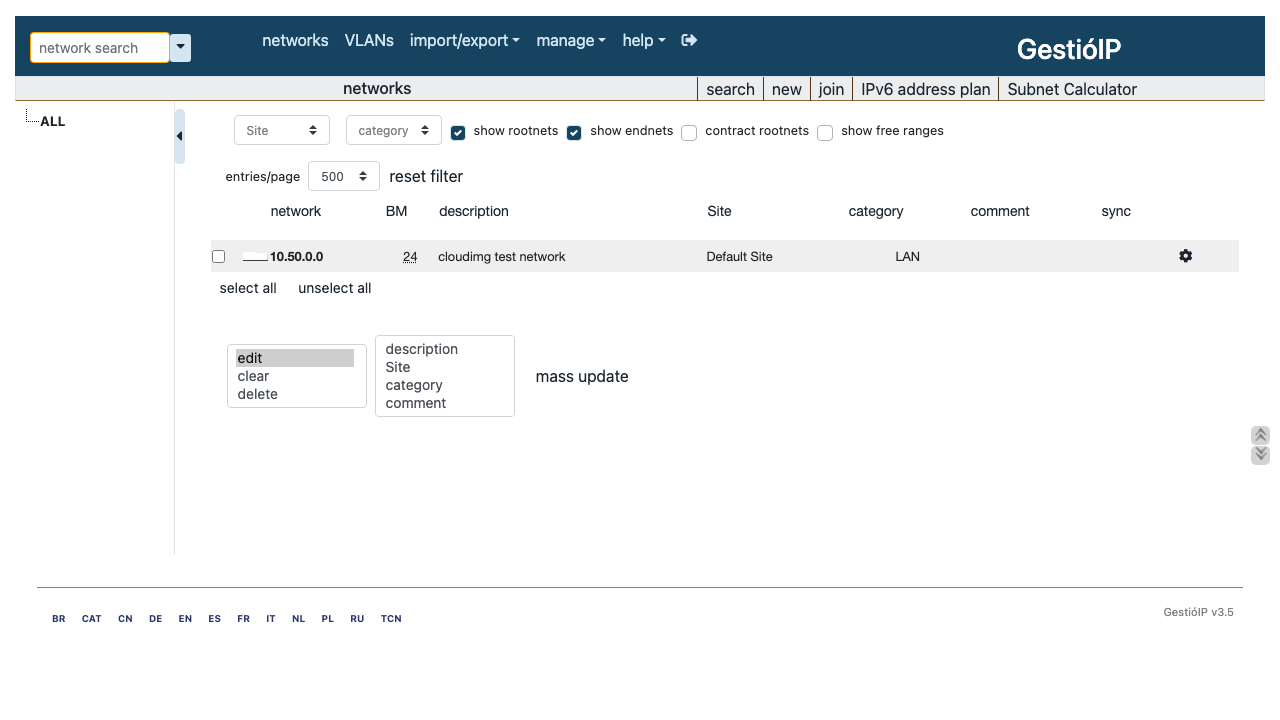Screen dimensions: 1280x720
Task: Go to networks in the top navbar
Action: tap(295, 40)
